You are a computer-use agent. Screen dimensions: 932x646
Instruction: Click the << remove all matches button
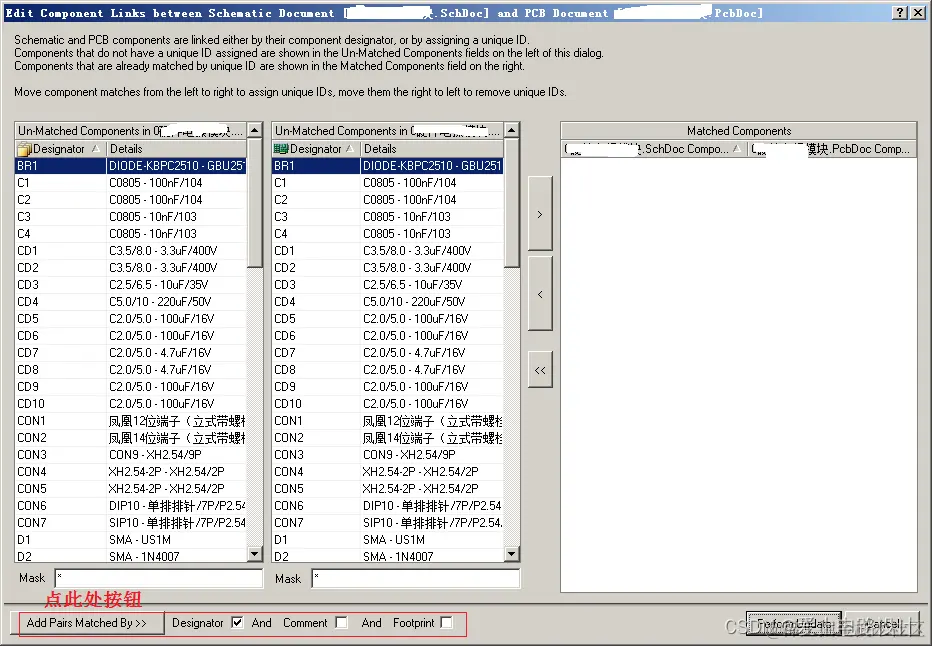pos(540,370)
